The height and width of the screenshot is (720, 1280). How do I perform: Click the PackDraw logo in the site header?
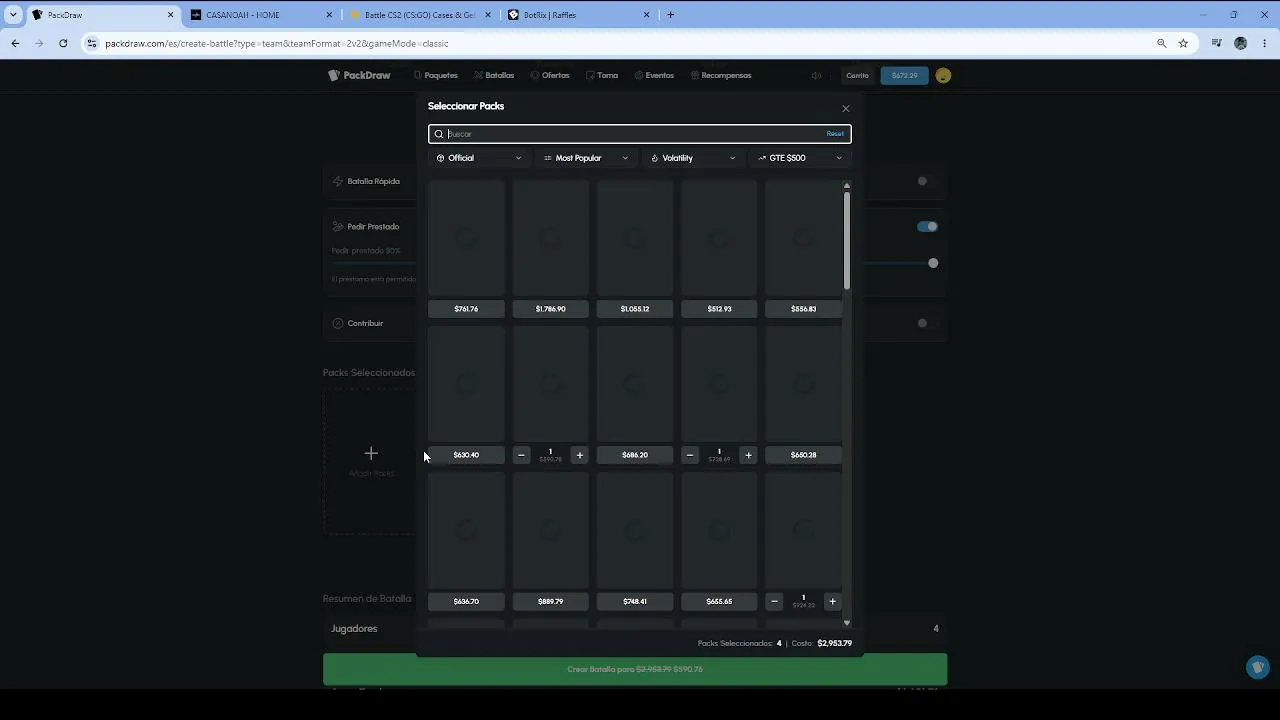pos(359,75)
